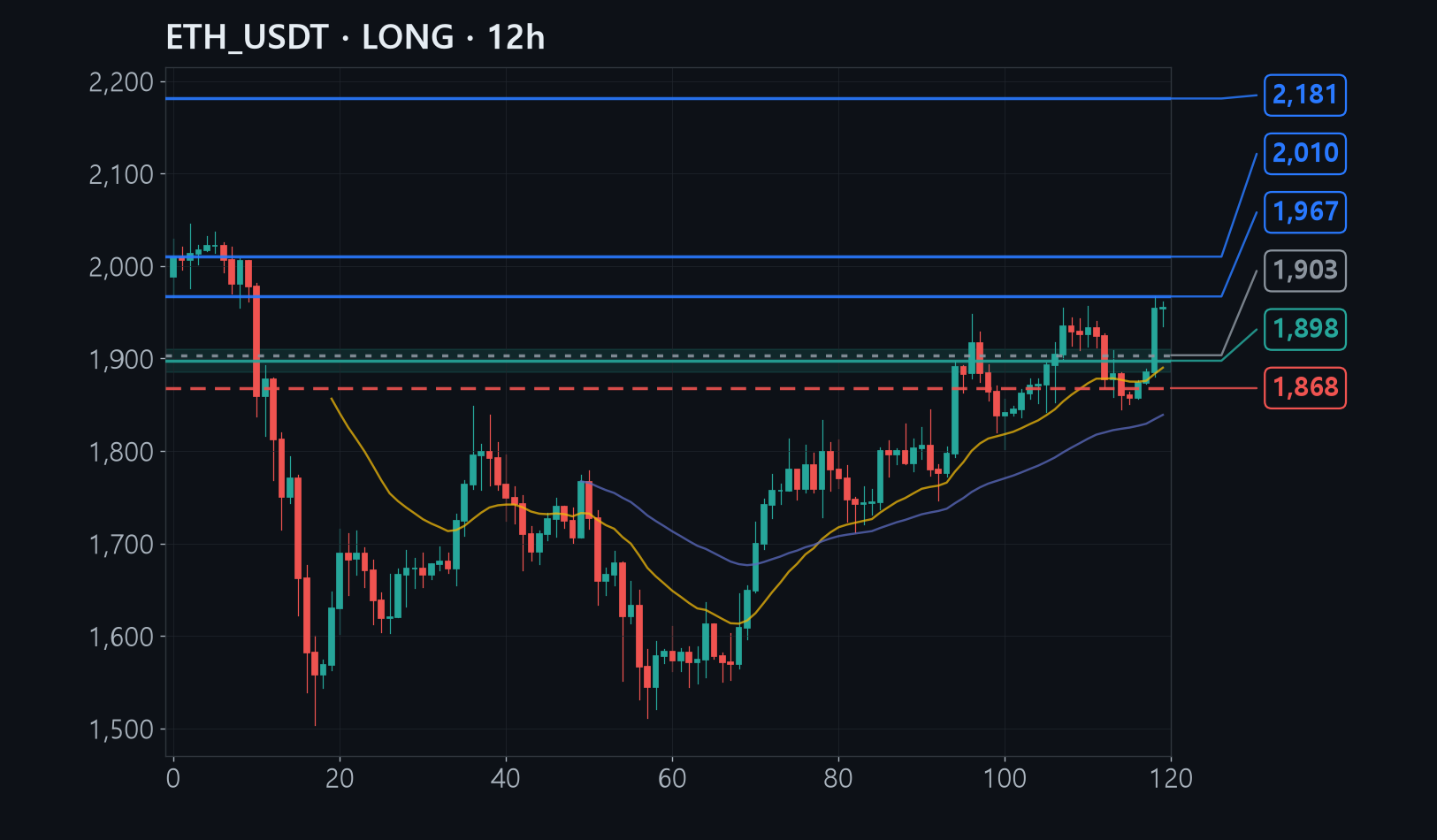The image size is (1437, 840).
Task: Click the 40 x-axis tick label
Action: (506, 778)
